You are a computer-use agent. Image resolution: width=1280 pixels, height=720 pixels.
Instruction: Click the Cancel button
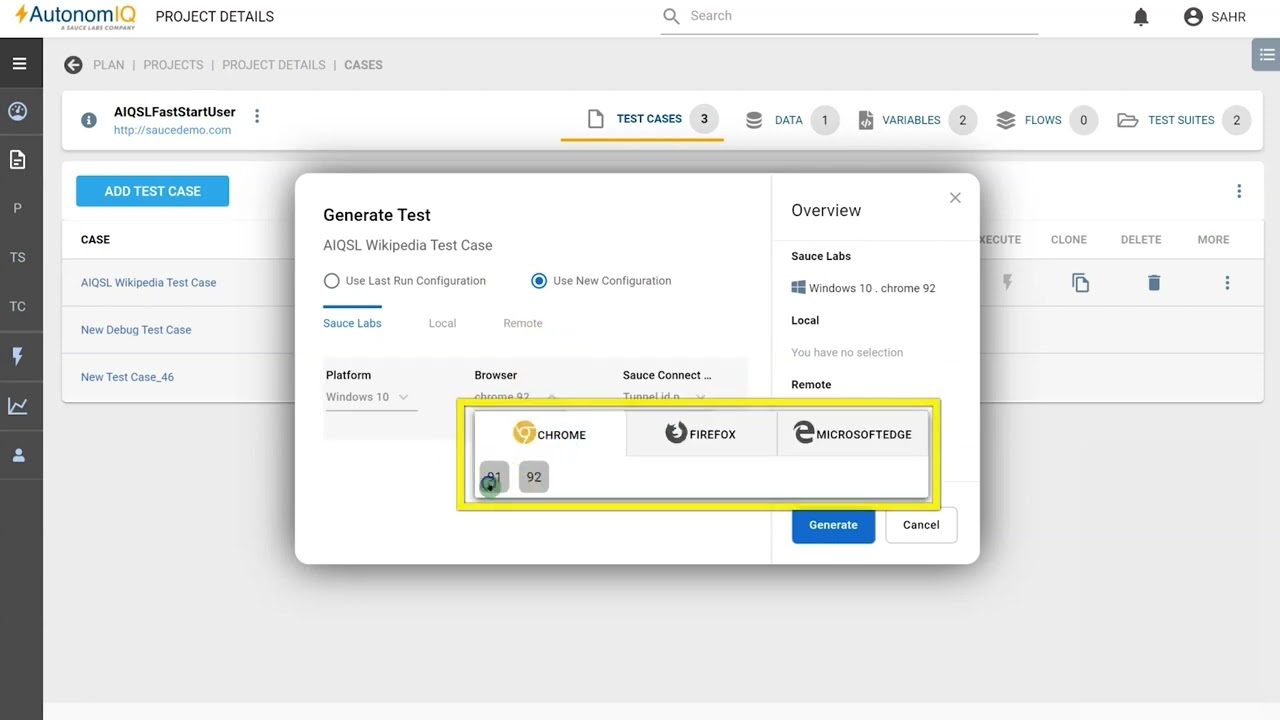coord(921,525)
